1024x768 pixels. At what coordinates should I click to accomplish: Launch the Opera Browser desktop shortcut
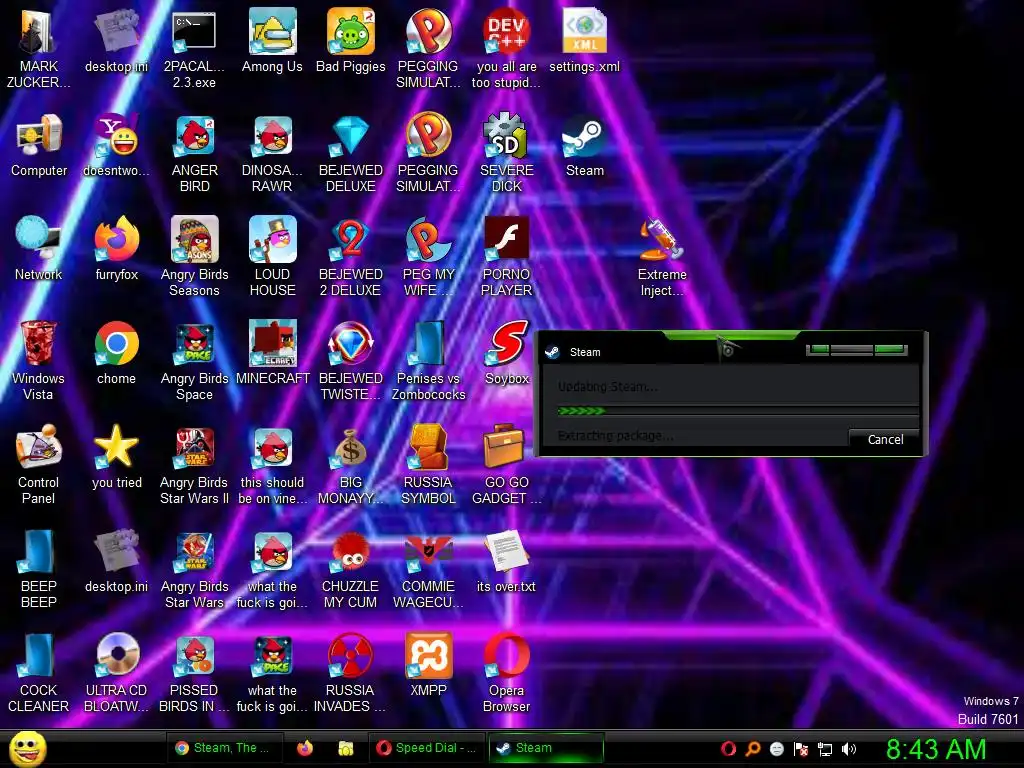(507, 672)
